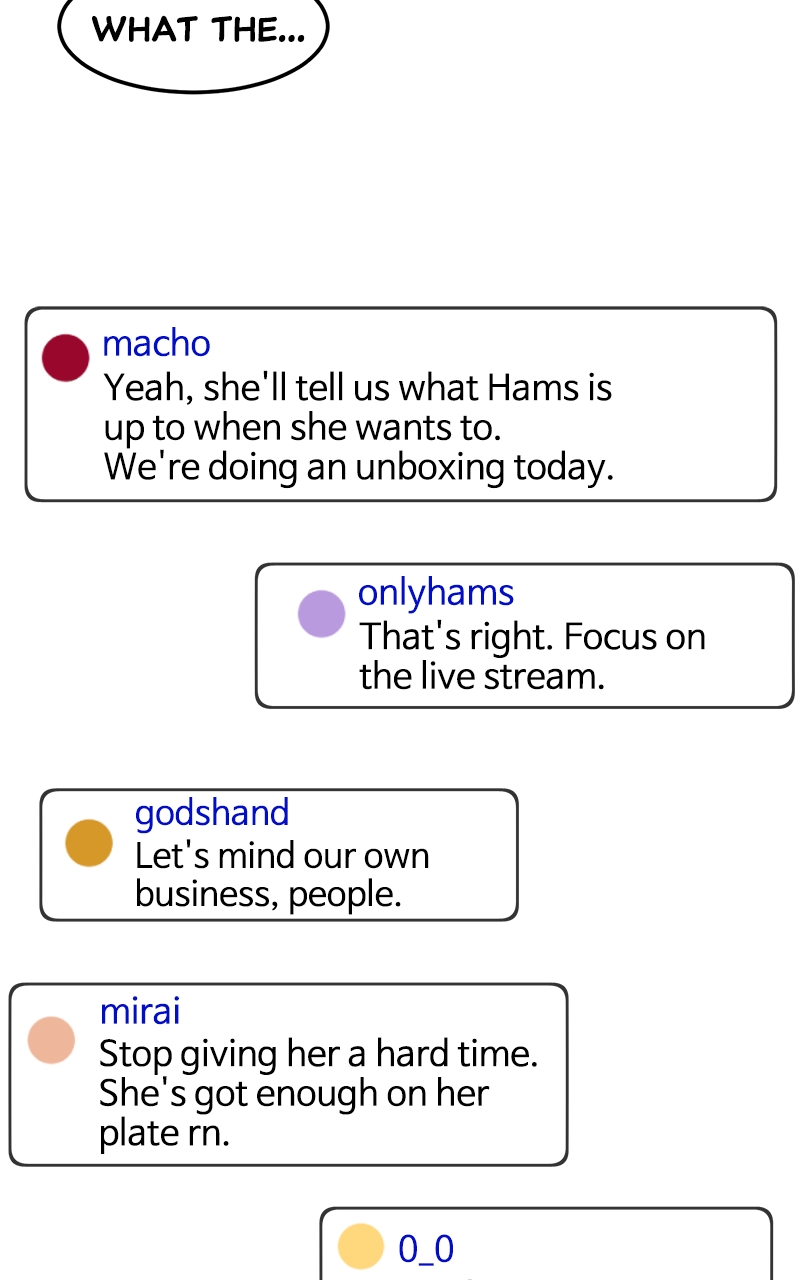Click the text 'business, people.' in godshand's message
Viewport: 800px width, 1280px height.
pos(268,894)
